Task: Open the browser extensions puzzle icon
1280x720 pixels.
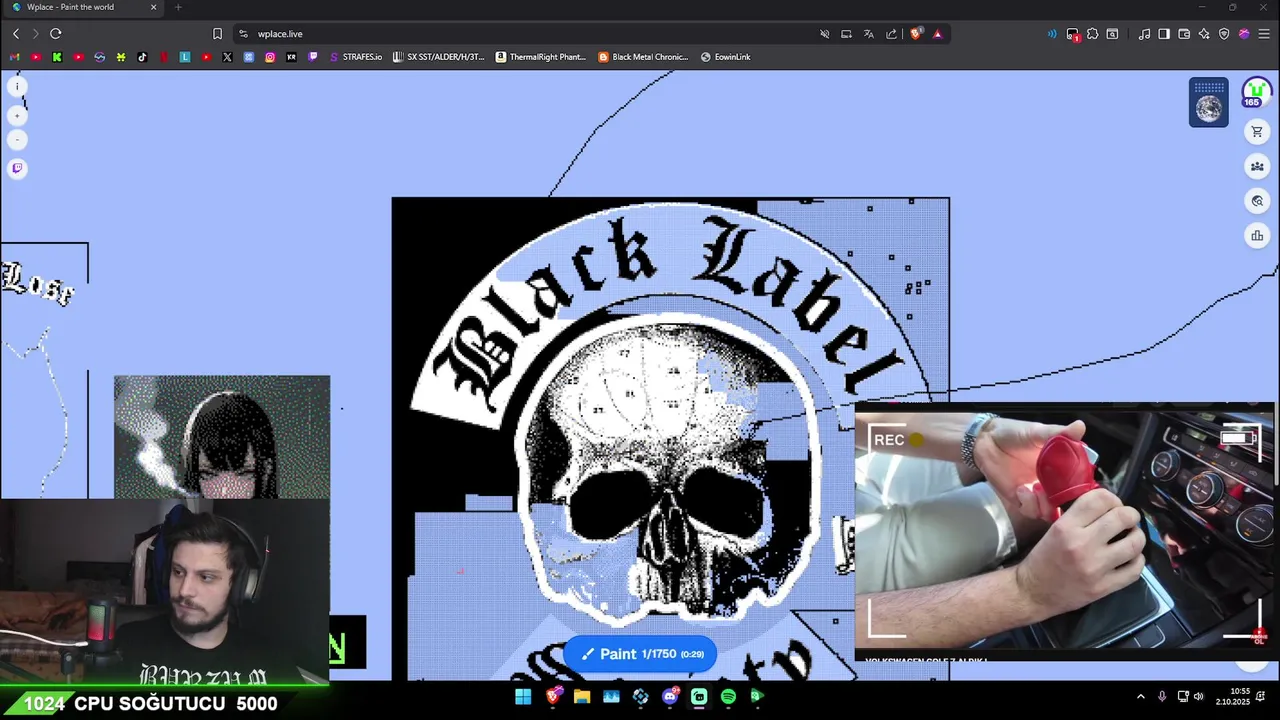Action: (x=1092, y=34)
